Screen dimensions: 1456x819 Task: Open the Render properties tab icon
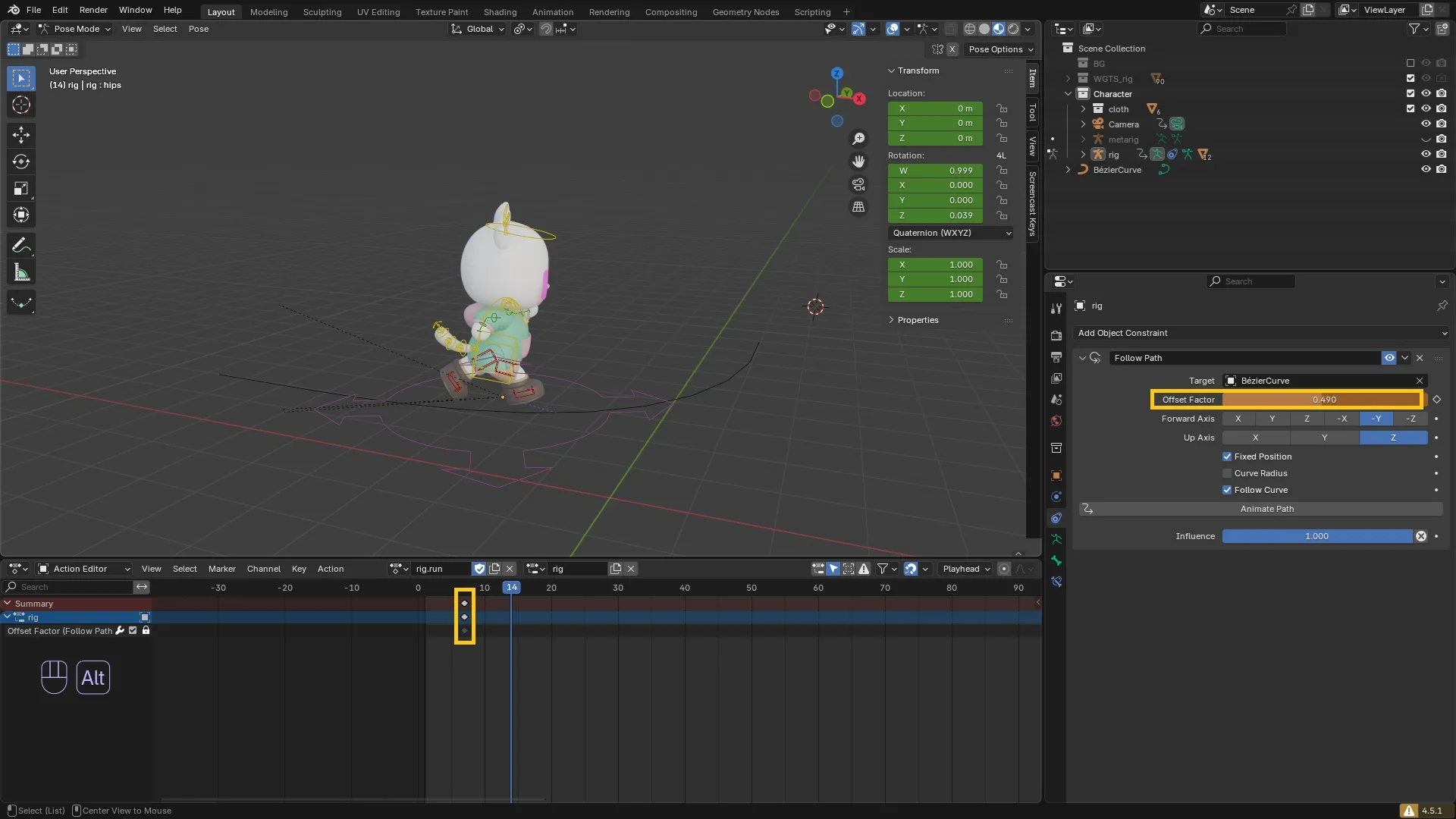click(1056, 335)
